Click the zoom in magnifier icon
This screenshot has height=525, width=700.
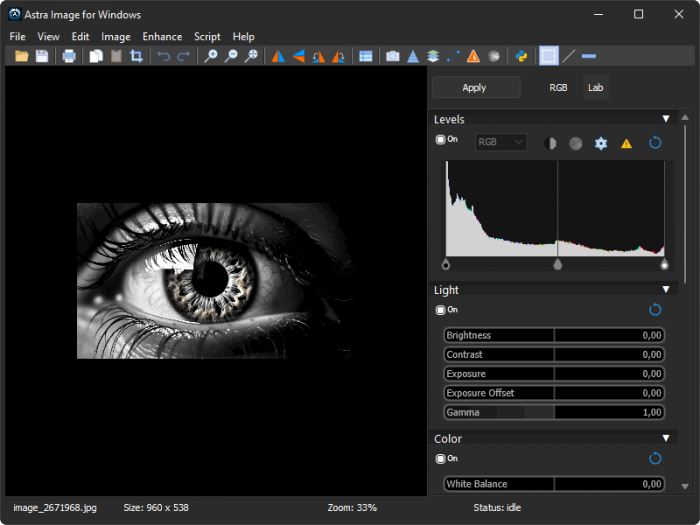tap(211, 56)
